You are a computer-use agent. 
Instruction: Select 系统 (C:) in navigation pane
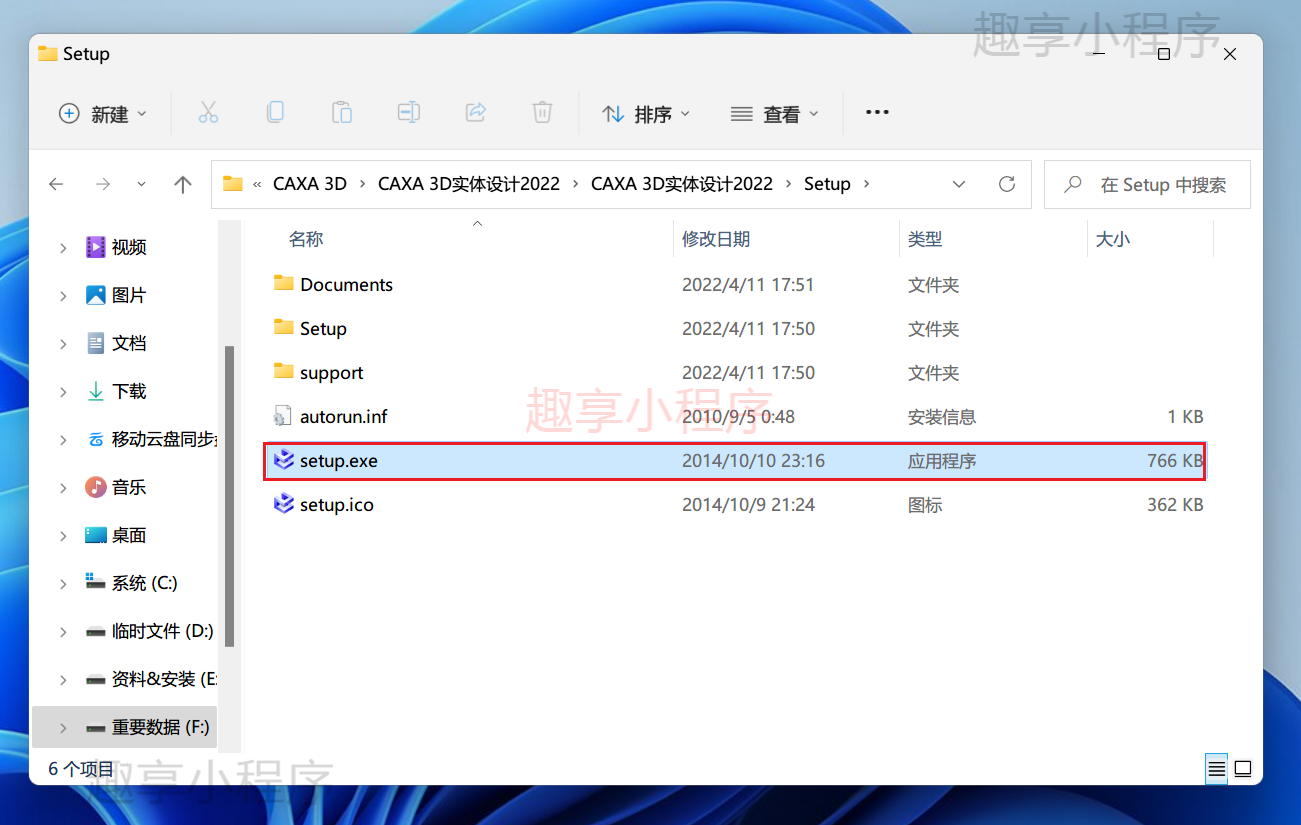[145, 583]
